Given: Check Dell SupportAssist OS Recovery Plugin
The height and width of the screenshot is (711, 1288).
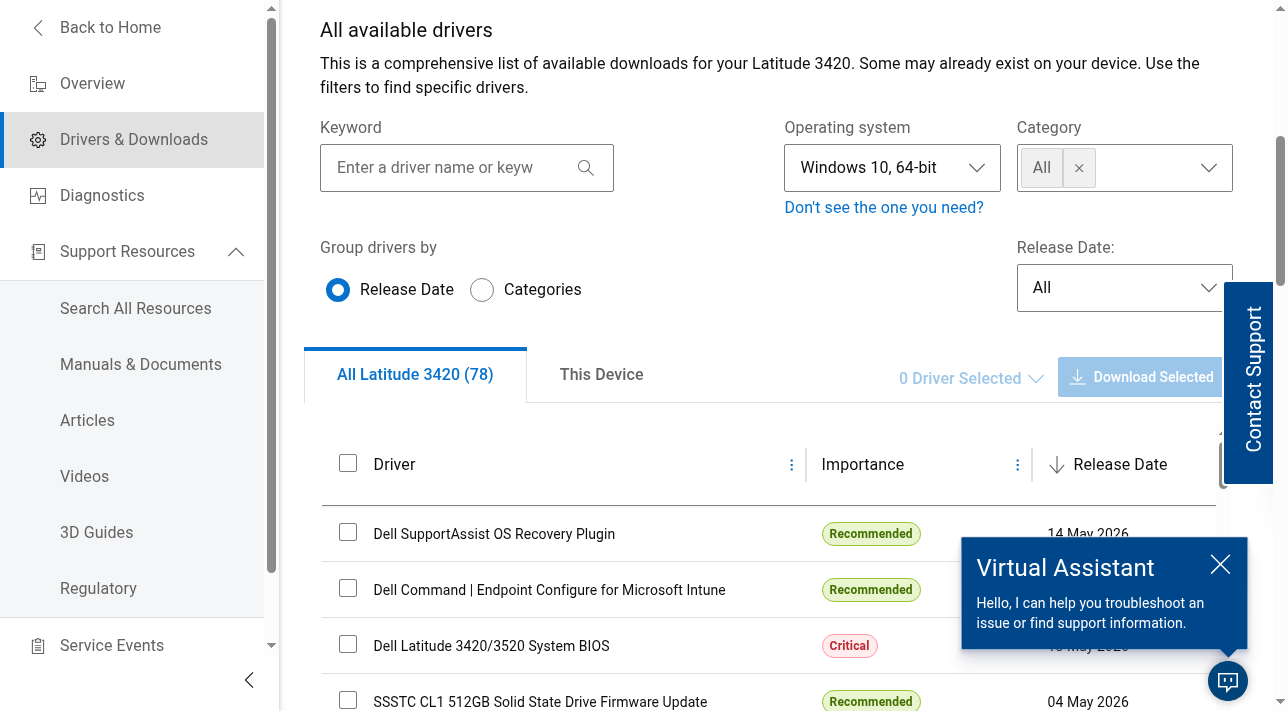Looking at the screenshot, I should pyautogui.click(x=348, y=532).
